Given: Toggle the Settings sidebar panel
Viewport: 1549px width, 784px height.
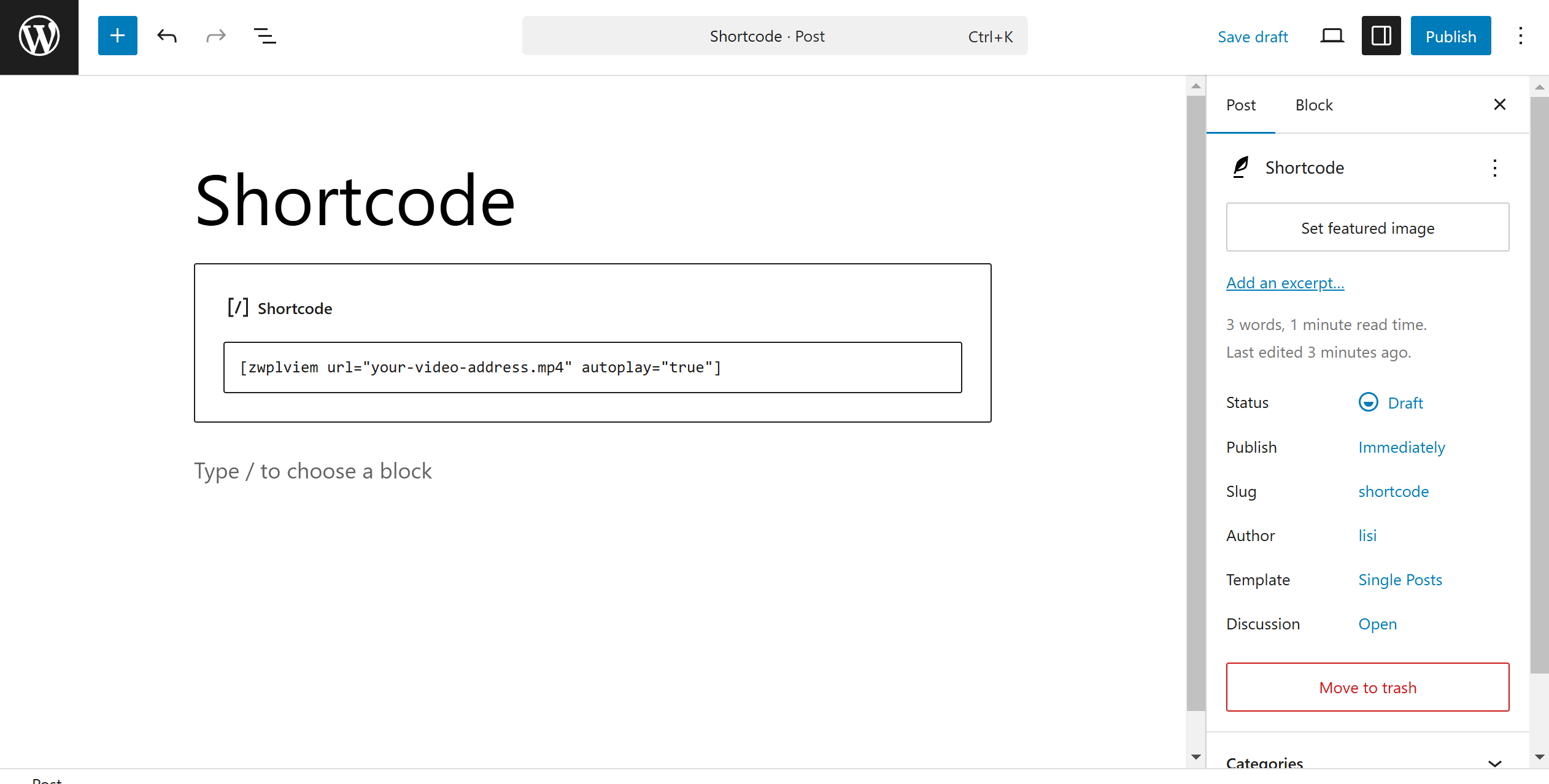Looking at the screenshot, I should (1381, 36).
